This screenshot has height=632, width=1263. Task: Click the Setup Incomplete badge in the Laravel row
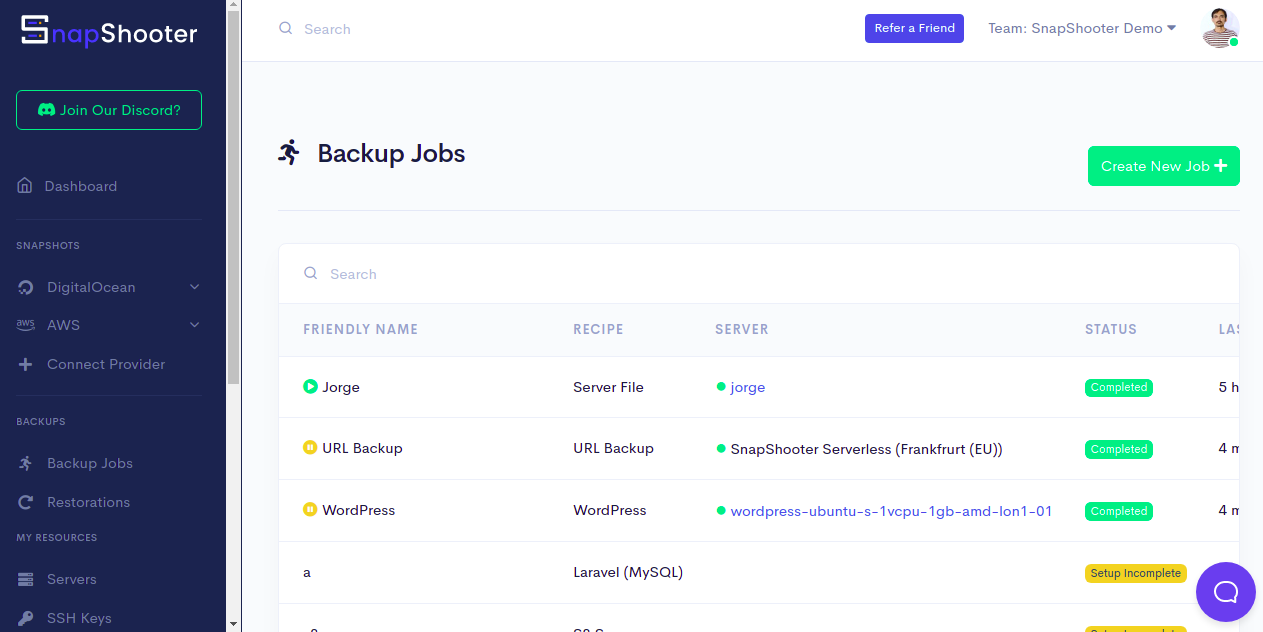tap(1136, 573)
